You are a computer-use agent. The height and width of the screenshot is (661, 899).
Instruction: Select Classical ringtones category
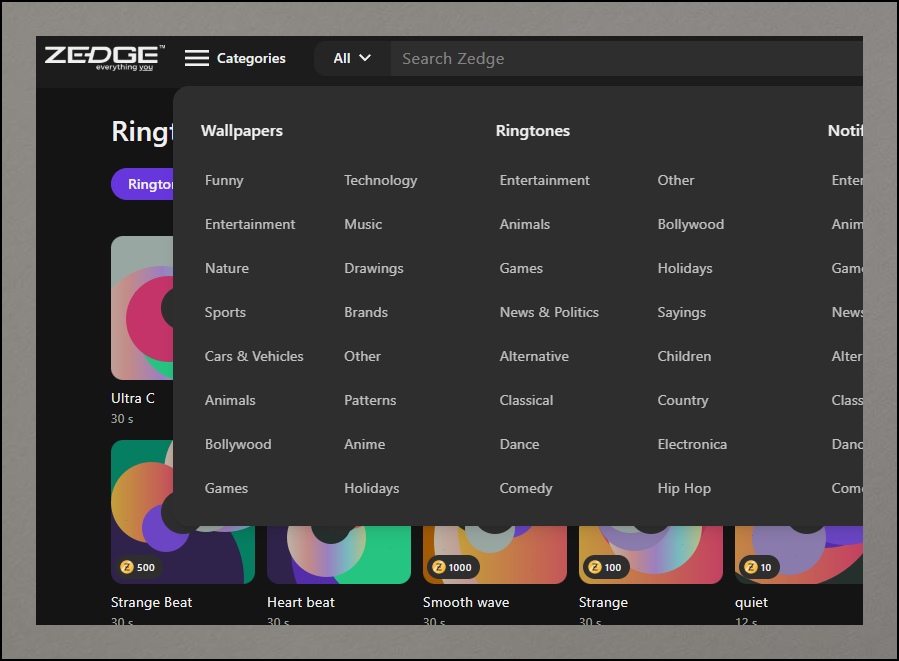tap(526, 400)
